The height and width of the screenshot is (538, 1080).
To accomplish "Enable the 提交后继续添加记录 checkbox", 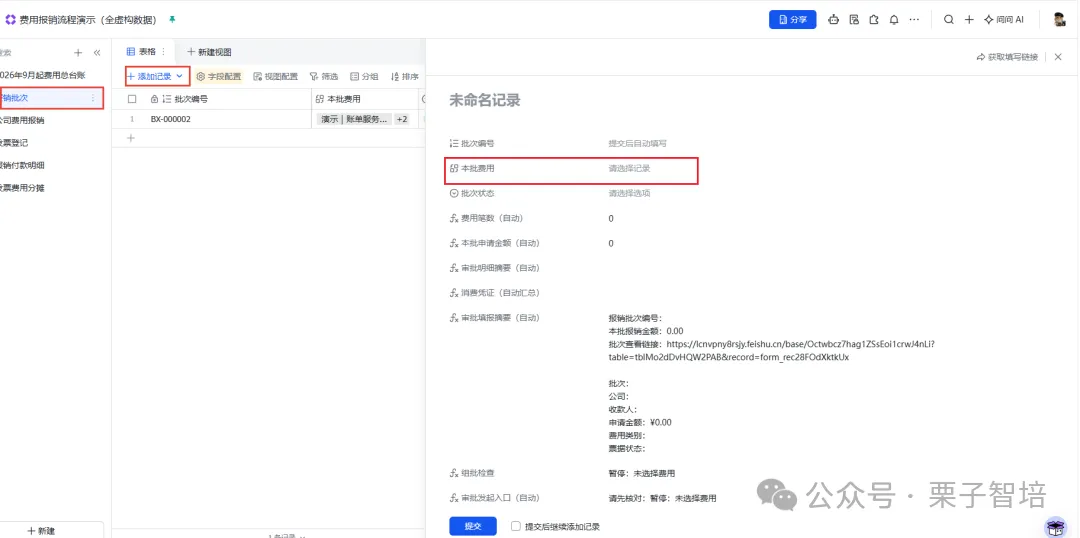I will 515,526.
